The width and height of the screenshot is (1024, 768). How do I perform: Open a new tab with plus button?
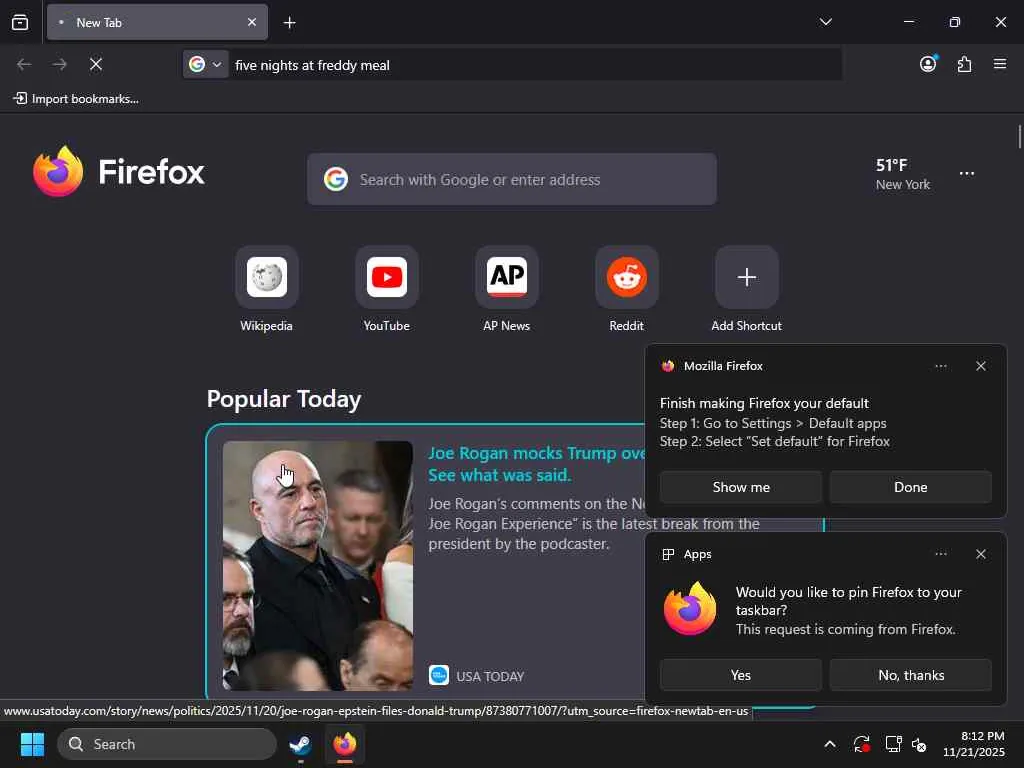tap(289, 23)
